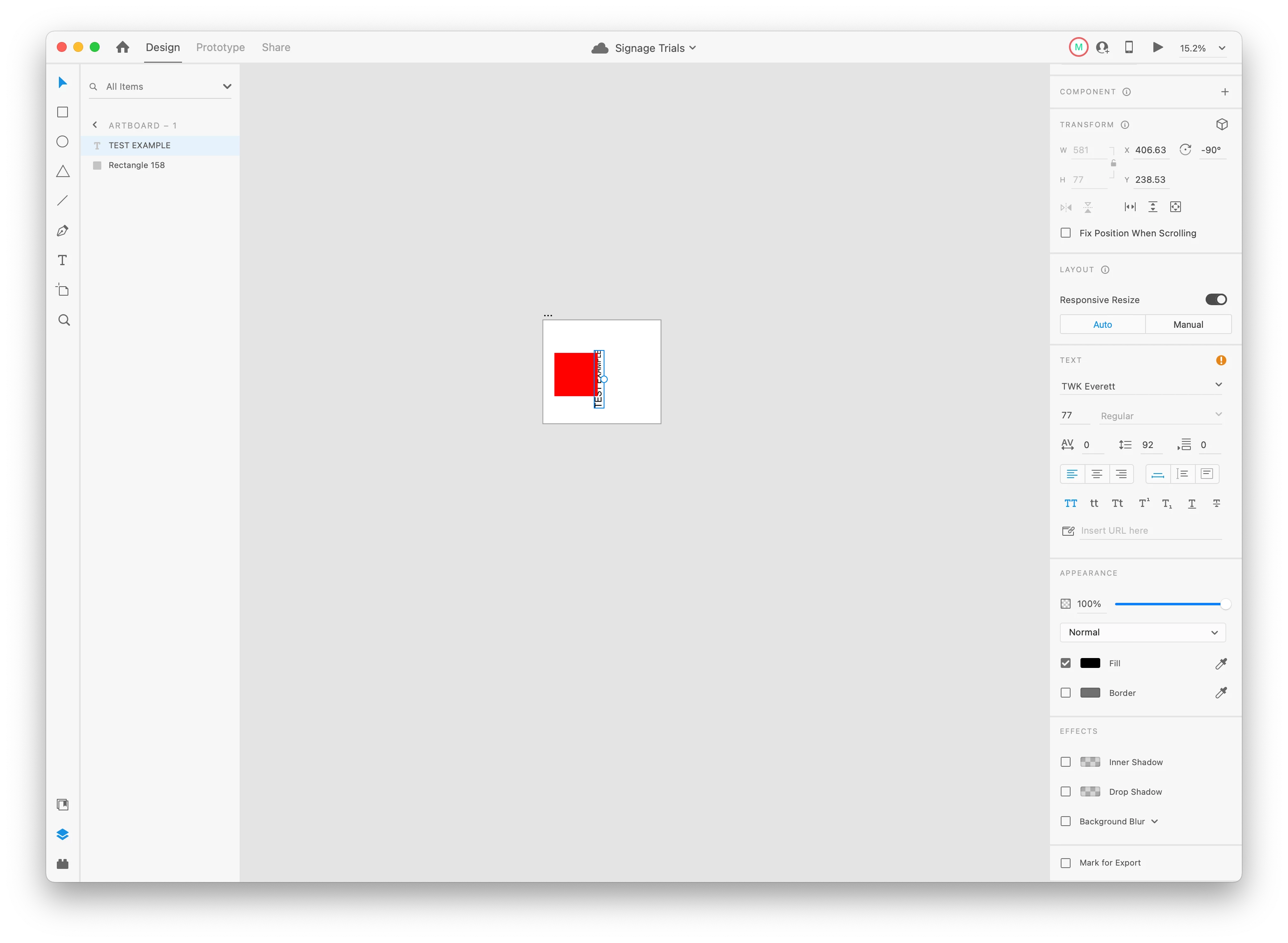Viewport: 1288px width, 943px height.
Task: Select the Artboard tool
Action: tap(63, 290)
